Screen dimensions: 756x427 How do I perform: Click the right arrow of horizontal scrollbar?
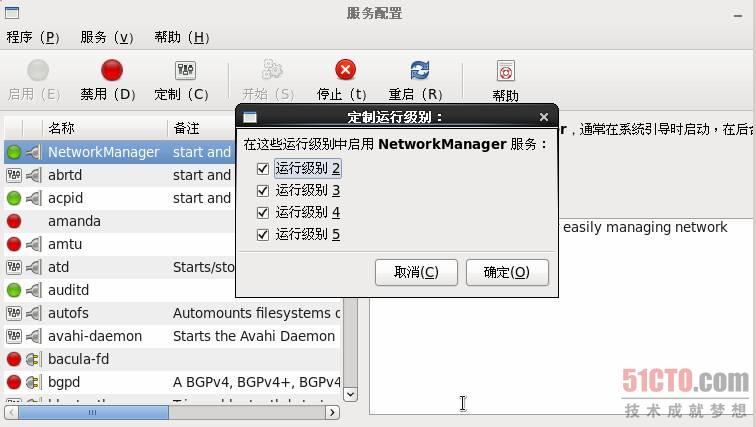click(x=332, y=413)
